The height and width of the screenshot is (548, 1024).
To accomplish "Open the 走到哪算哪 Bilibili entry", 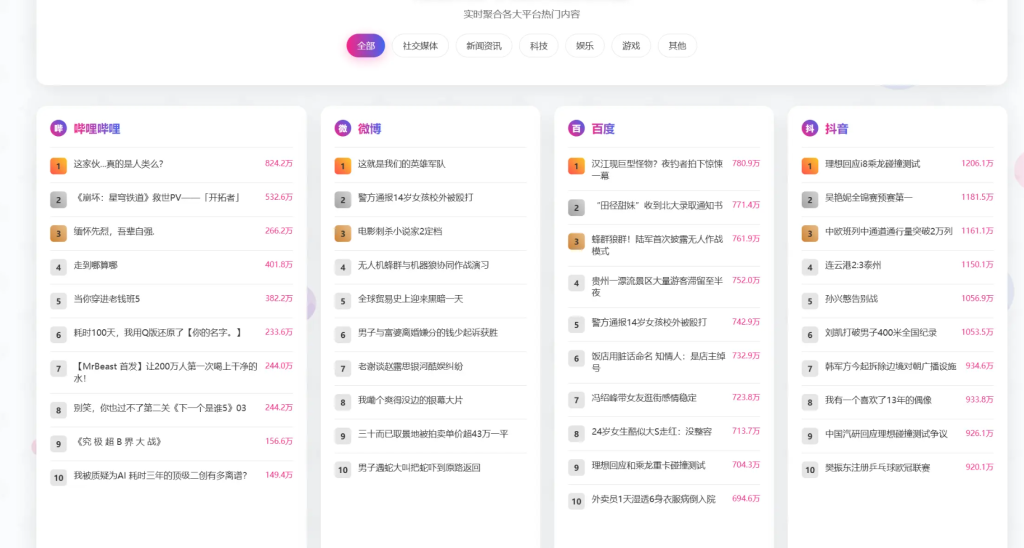I will coord(95,265).
